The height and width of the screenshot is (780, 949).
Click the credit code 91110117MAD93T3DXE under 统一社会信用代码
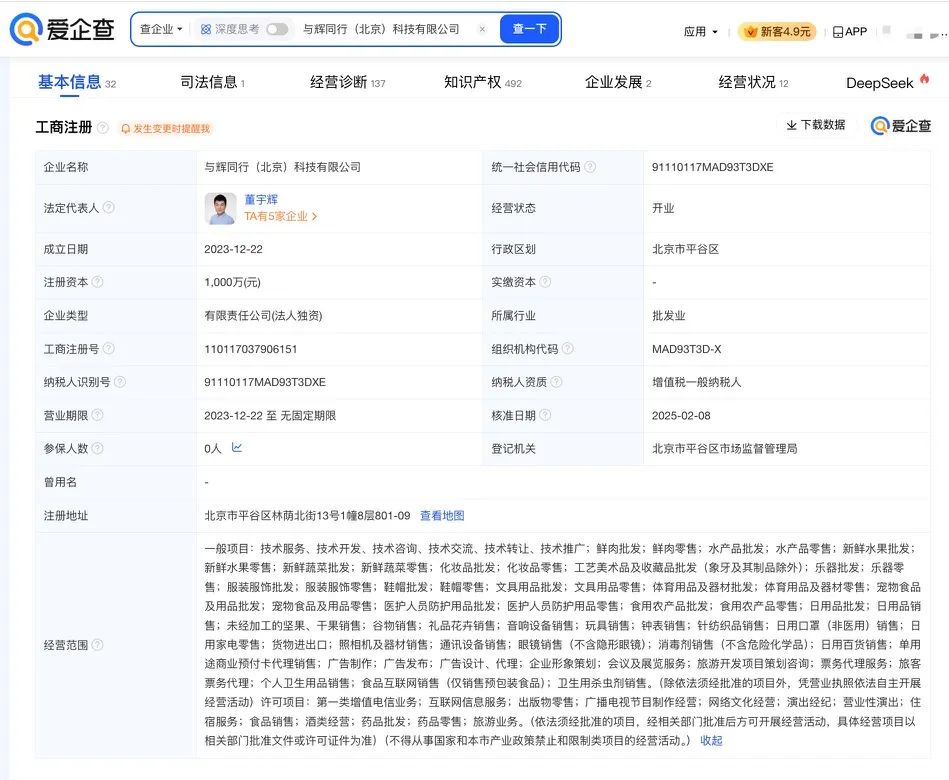pyautogui.click(x=712, y=167)
